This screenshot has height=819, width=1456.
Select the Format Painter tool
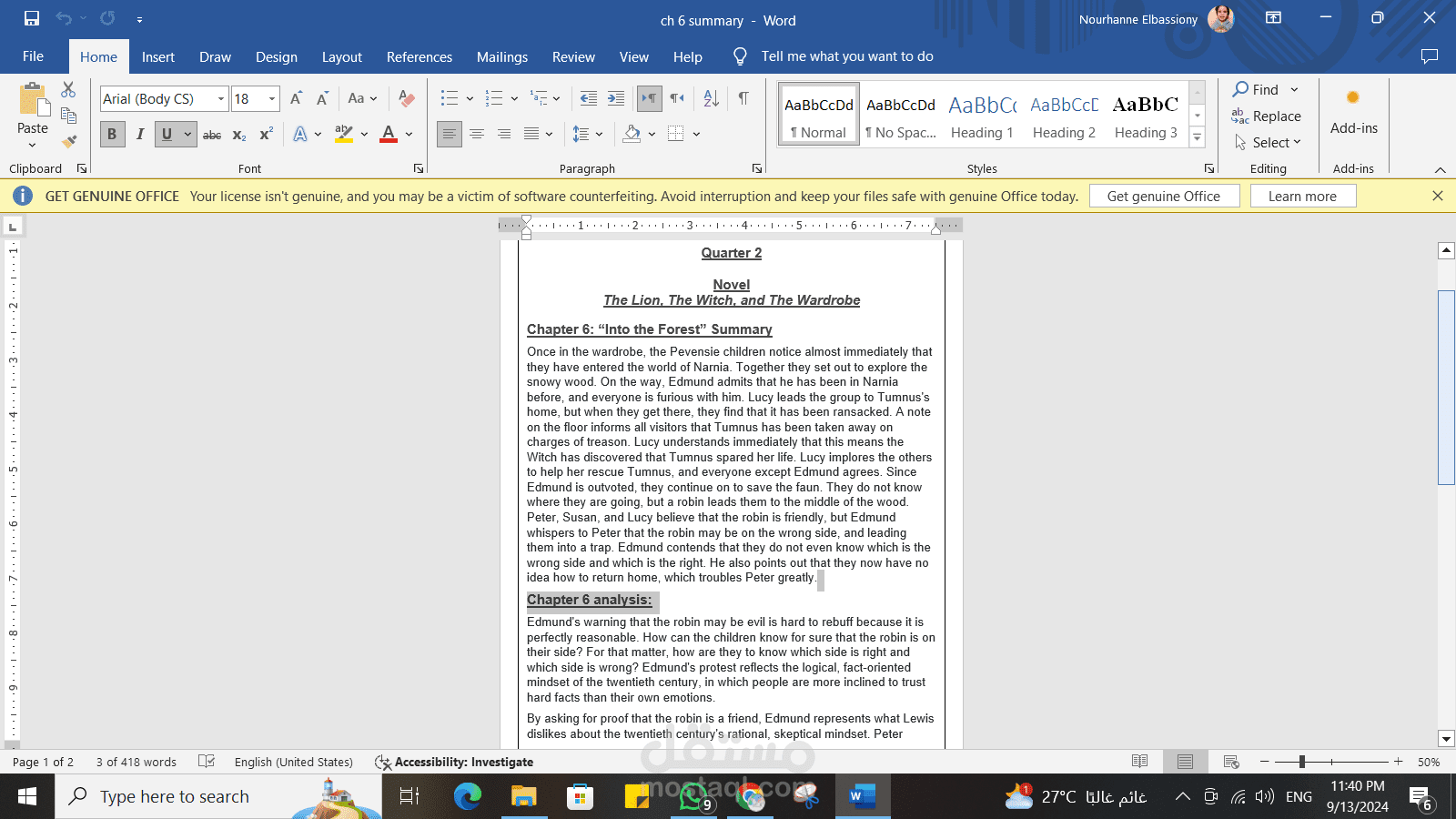pyautogui.click(x=68, y=141)
